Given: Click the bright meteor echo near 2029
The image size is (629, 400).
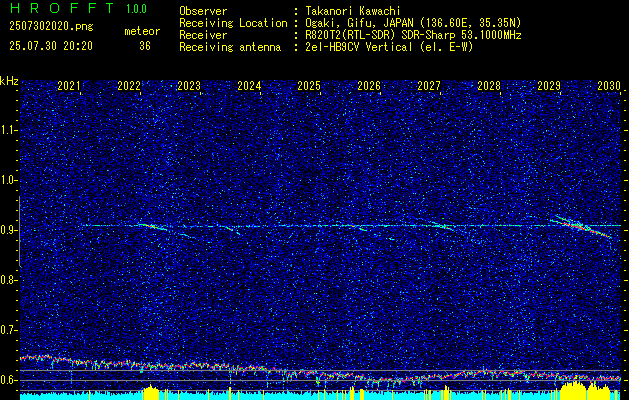Looking at the screenshot, I should 580,227.
